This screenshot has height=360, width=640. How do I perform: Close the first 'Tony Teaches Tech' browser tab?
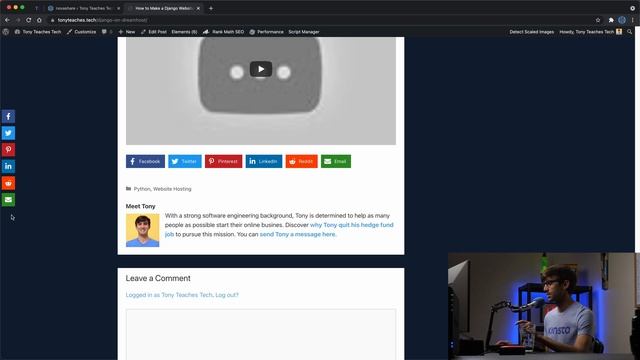[119, 8]
